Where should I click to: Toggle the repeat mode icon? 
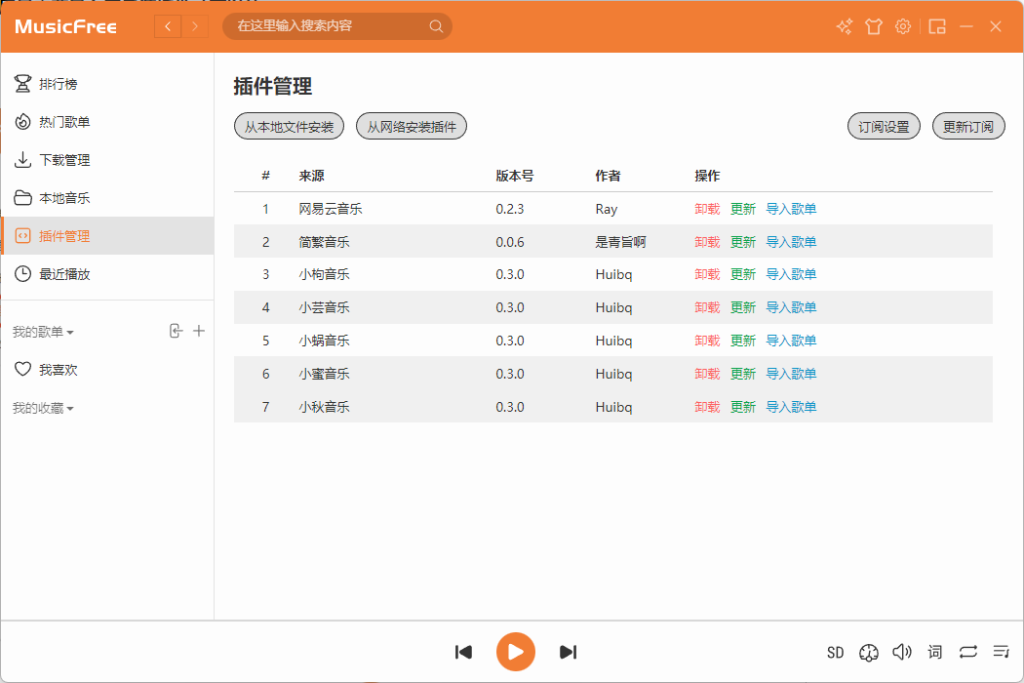tap(968, 652)
